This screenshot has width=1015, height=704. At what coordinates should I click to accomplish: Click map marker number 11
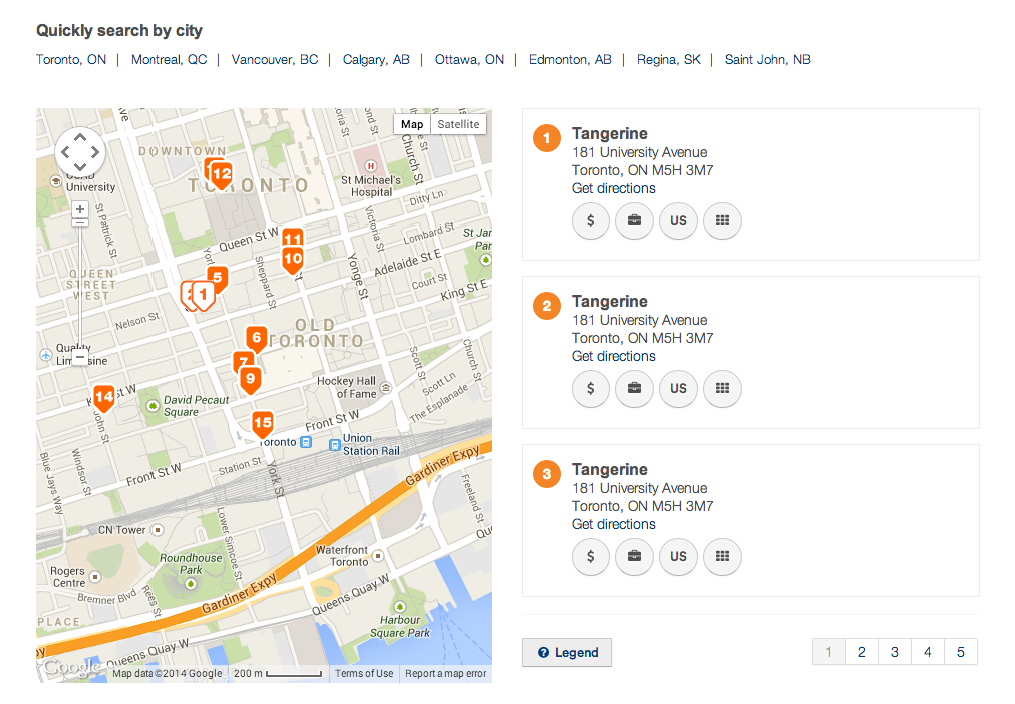pyautogui.click(x=293, y=237)
